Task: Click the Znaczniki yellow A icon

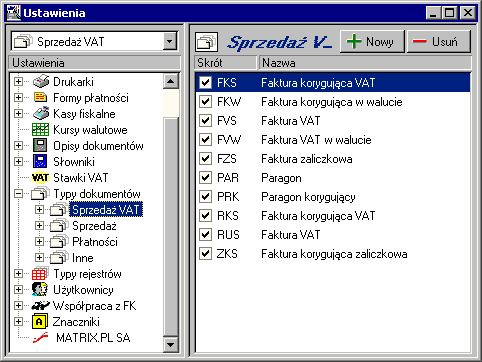Action: [x=40, y=322]
